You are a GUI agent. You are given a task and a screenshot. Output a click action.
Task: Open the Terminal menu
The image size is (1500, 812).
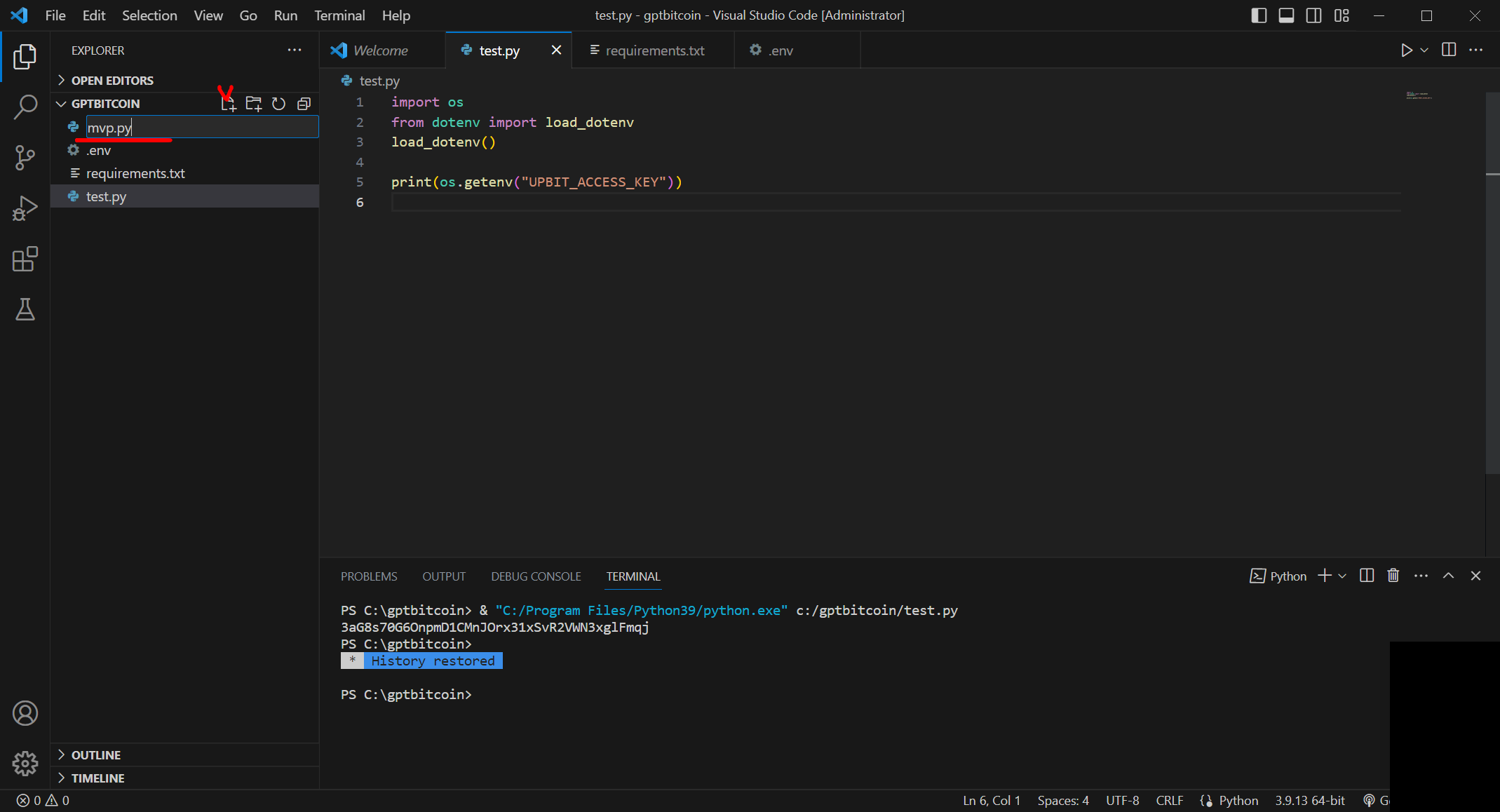(339, 15)
